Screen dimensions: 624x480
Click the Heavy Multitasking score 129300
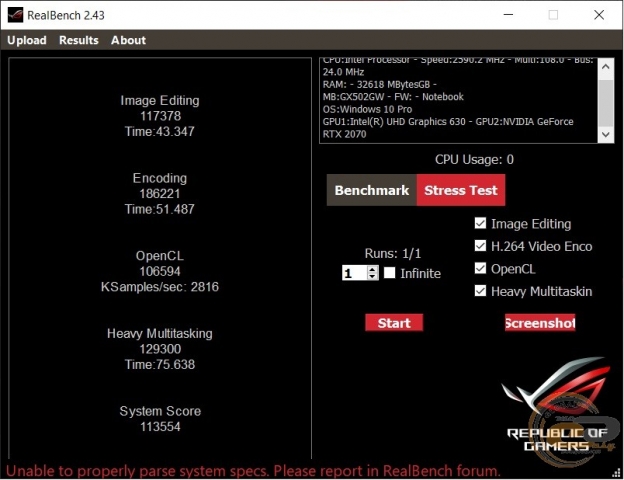pyautogui.click(x=160, y=349)
